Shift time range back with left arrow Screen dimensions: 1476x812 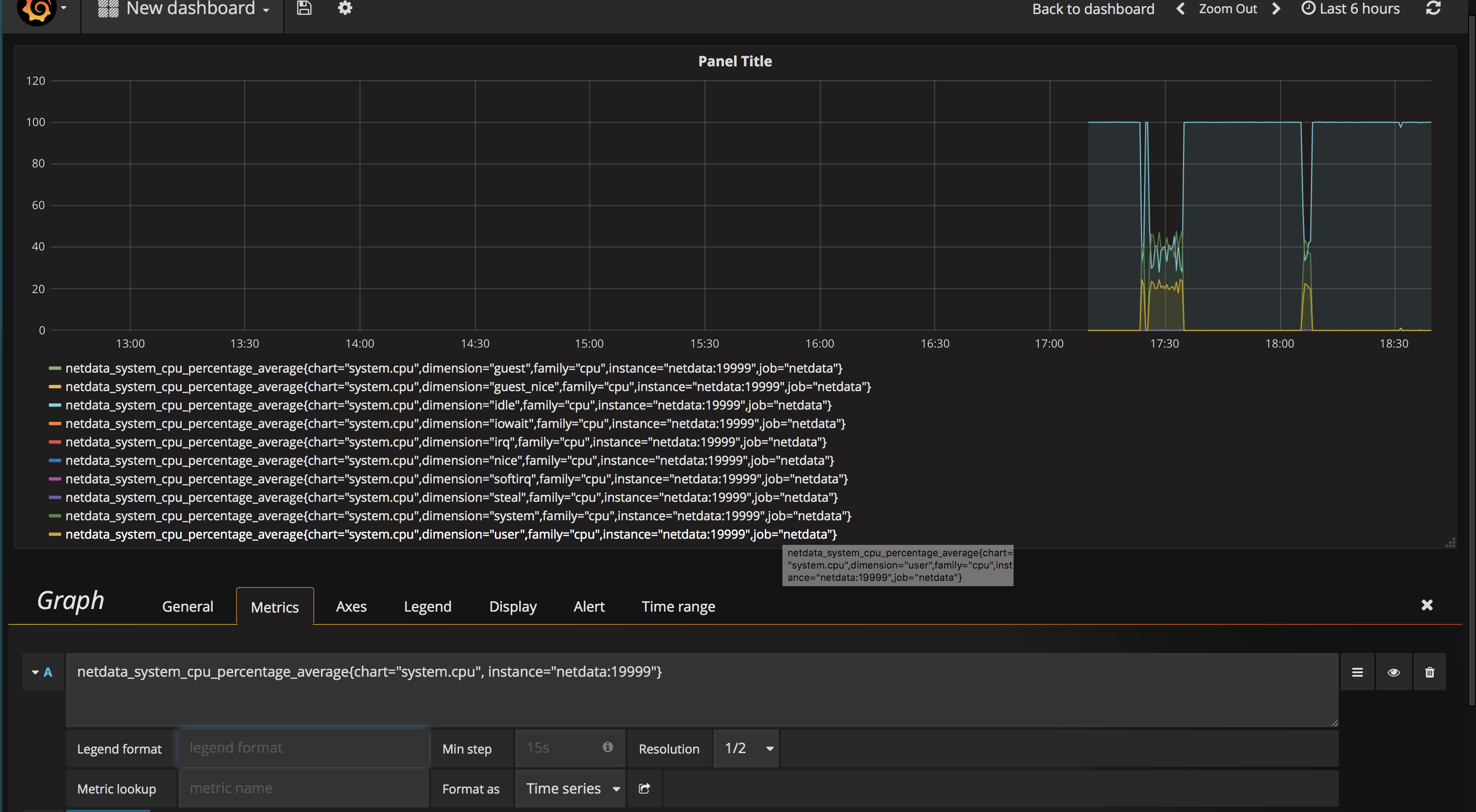coord(1180,9)
